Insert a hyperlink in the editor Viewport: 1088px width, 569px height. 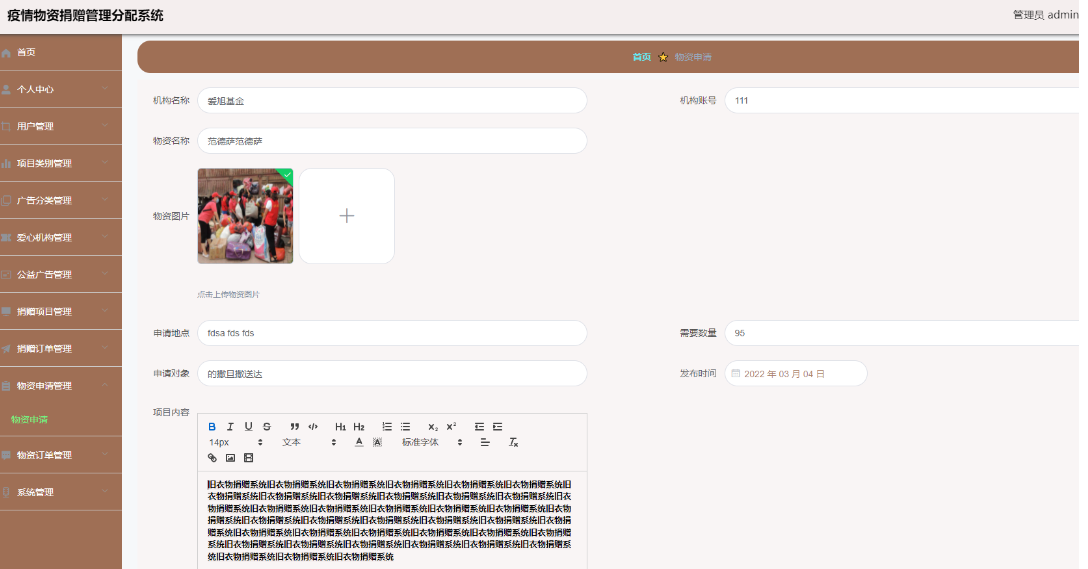pos(212,458)
